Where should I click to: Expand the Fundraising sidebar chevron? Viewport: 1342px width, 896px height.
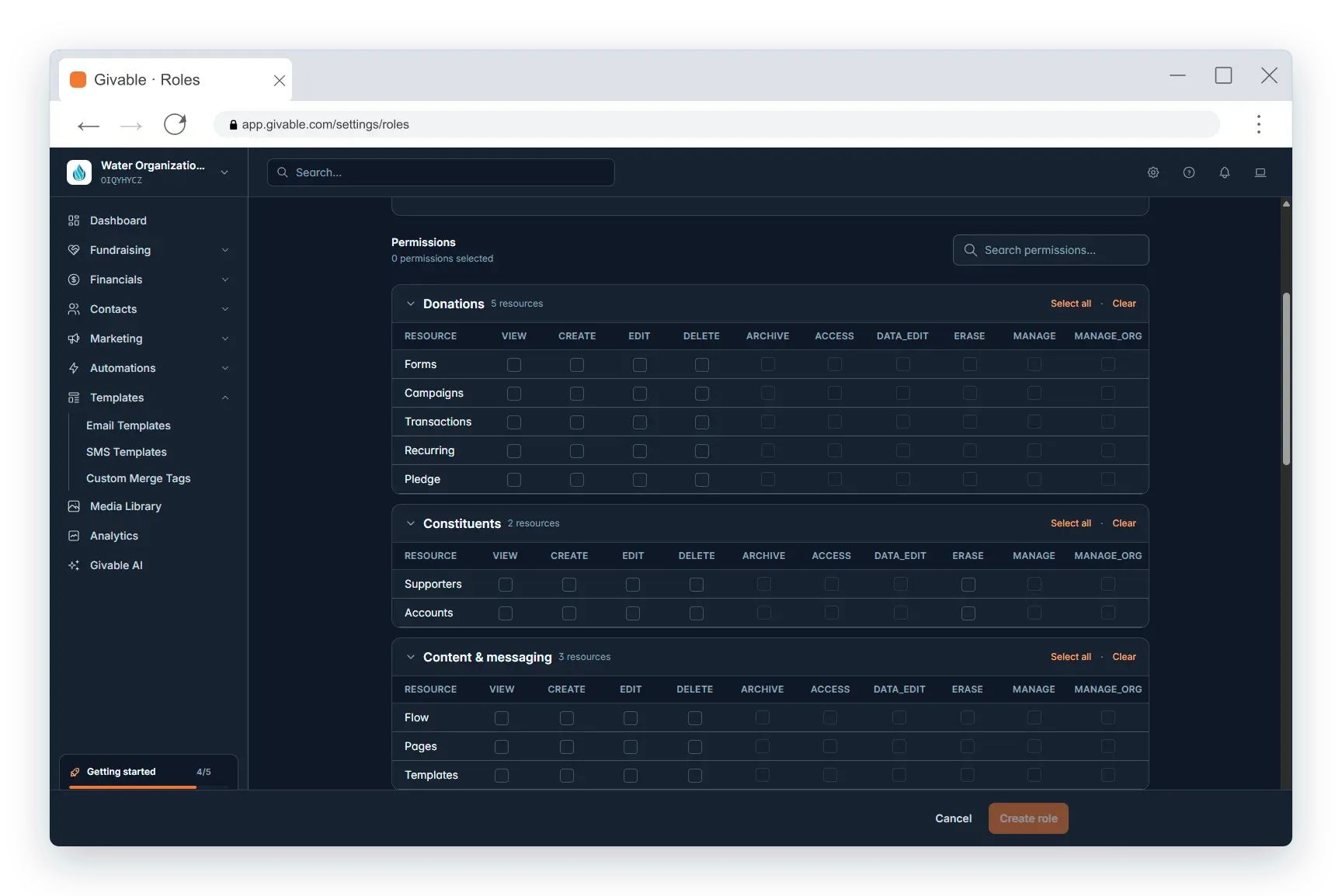[225, 250]
